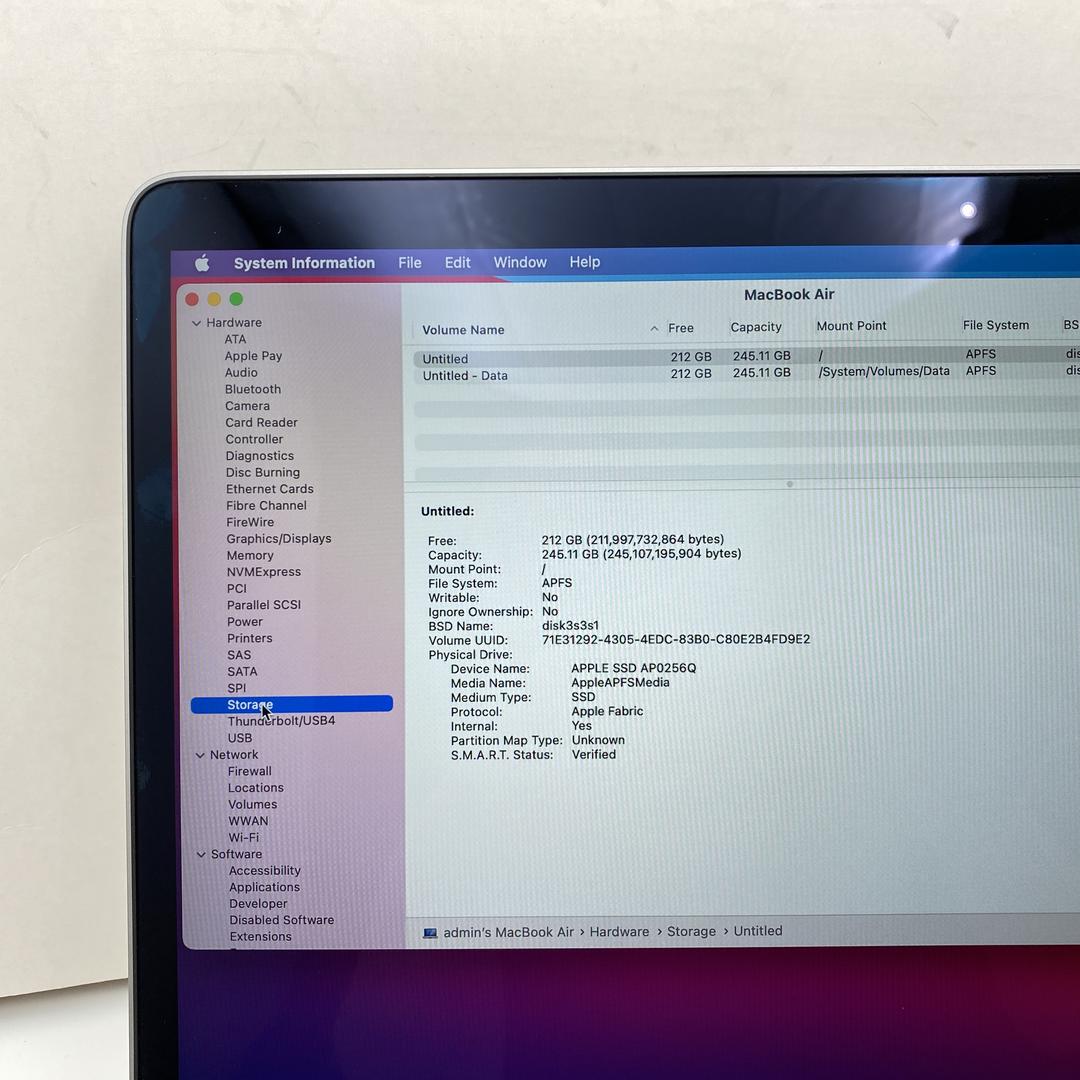Screen dimensions: 1080x1080
Task: Select SAS in the sidebar
Action: [x=239, y=655]
